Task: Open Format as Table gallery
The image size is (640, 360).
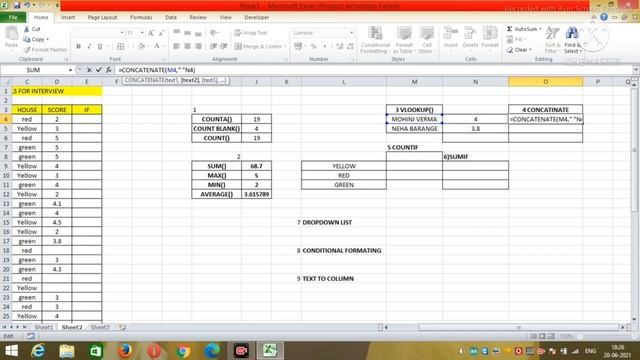Action: point(404,40)
